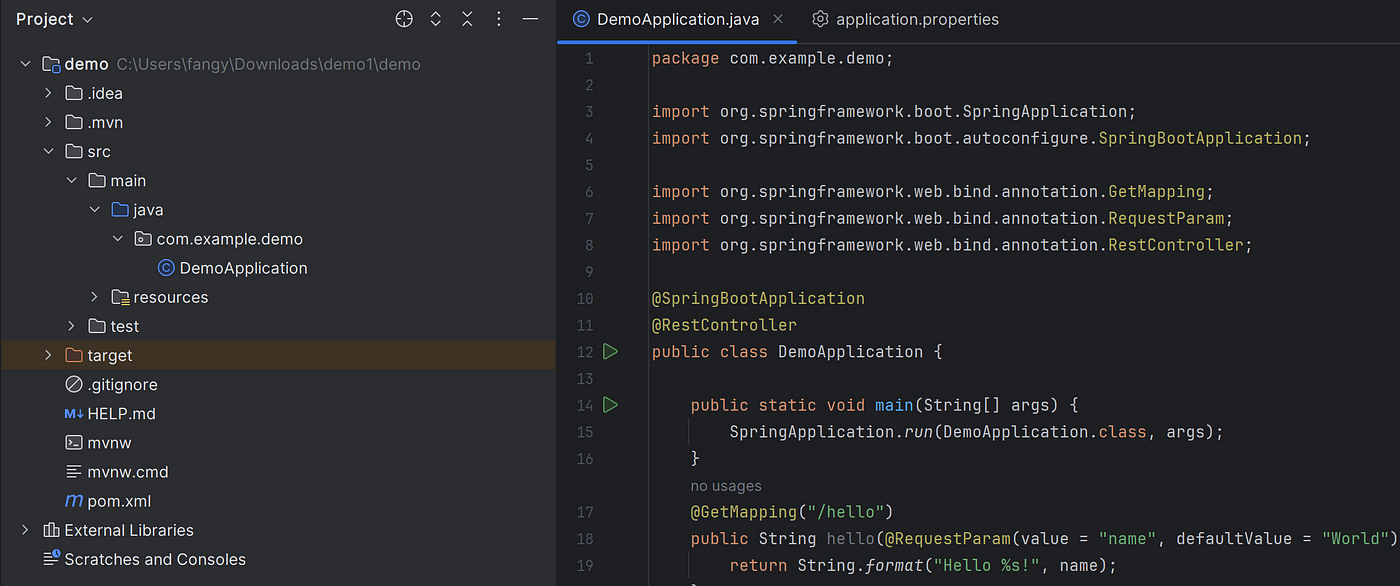
Task: Expand the .idea folder
Action: [x=48, y=93]
